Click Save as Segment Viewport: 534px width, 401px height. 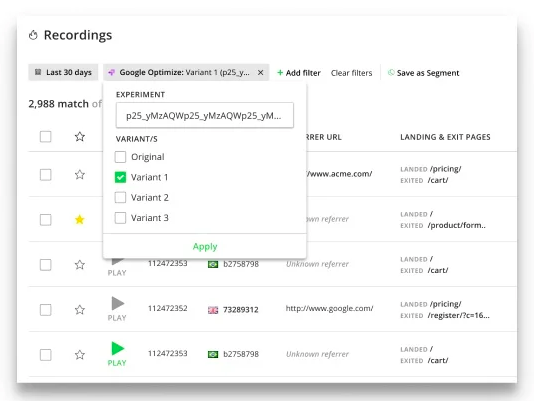point(423,73)
